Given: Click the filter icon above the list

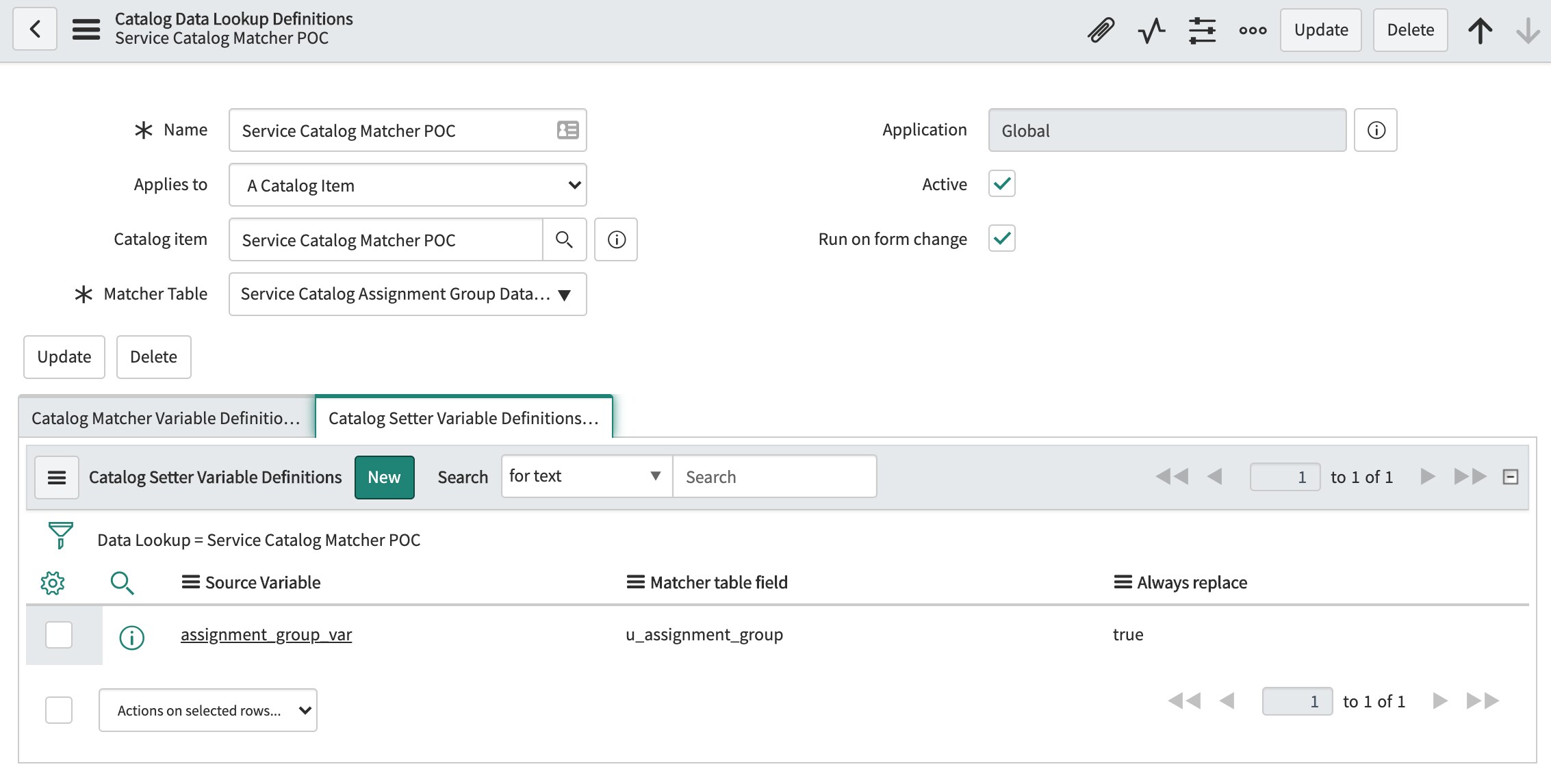Looking at the screenshot, I should pyautogui.click(x=60, y=536).
